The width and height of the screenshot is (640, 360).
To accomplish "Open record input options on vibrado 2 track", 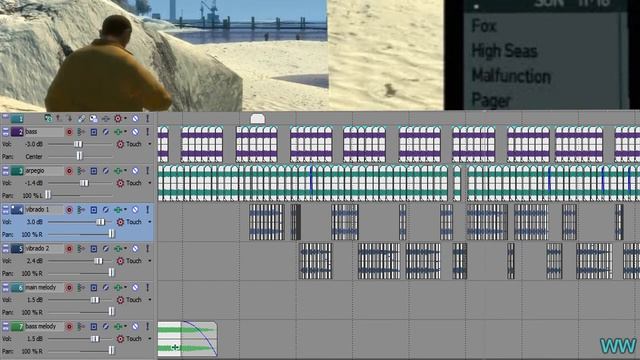I will coord(81,249).
